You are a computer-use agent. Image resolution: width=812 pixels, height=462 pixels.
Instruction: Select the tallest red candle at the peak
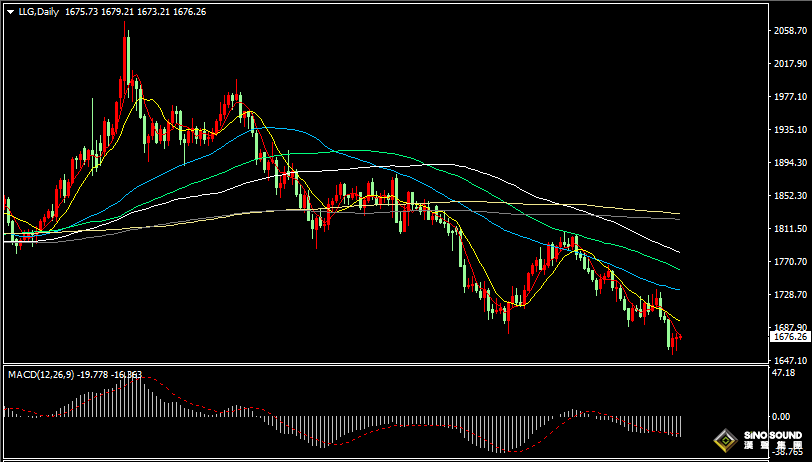tap(125, 58)
